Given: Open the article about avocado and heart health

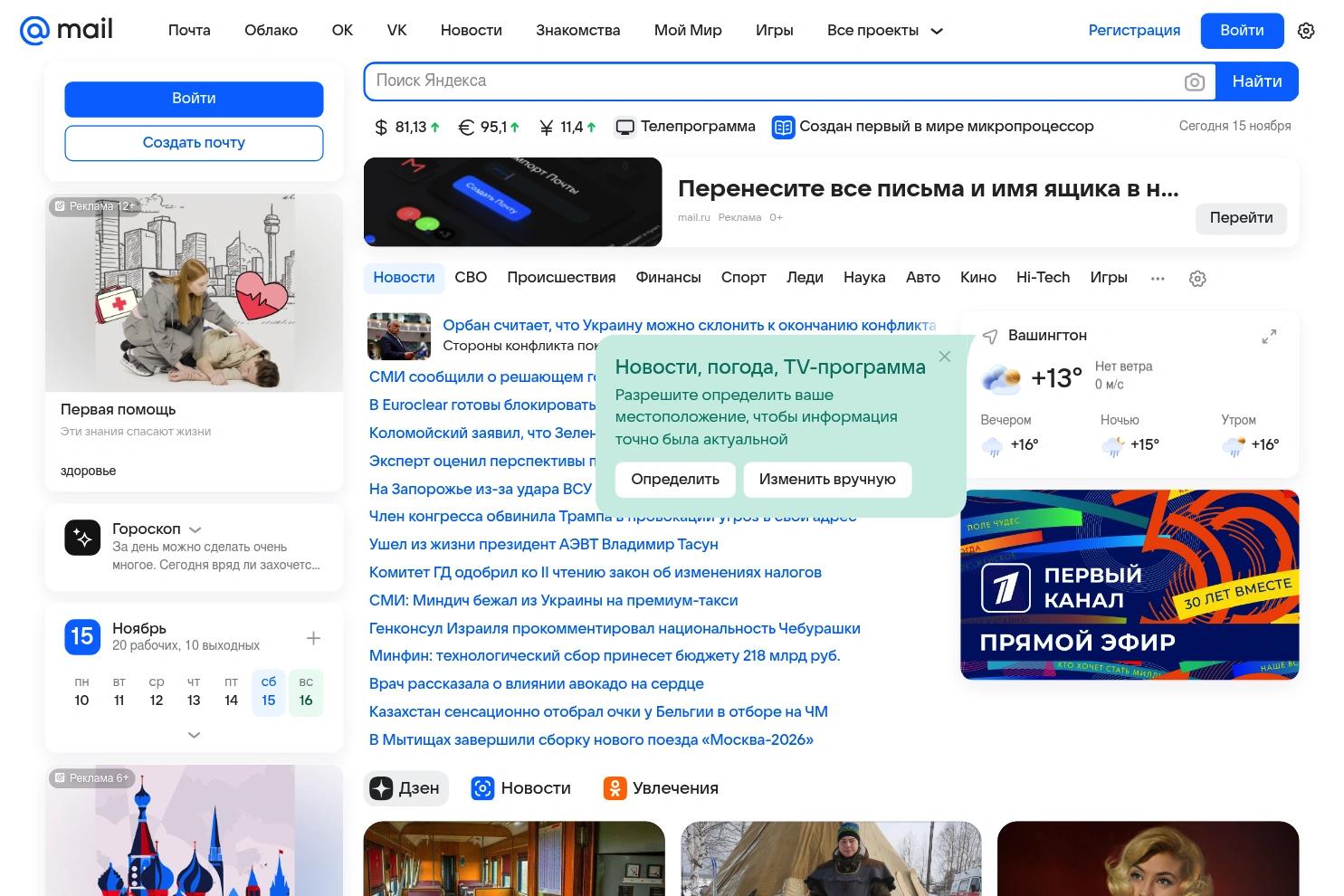Looking at the screenshot, I should (536, 683).
